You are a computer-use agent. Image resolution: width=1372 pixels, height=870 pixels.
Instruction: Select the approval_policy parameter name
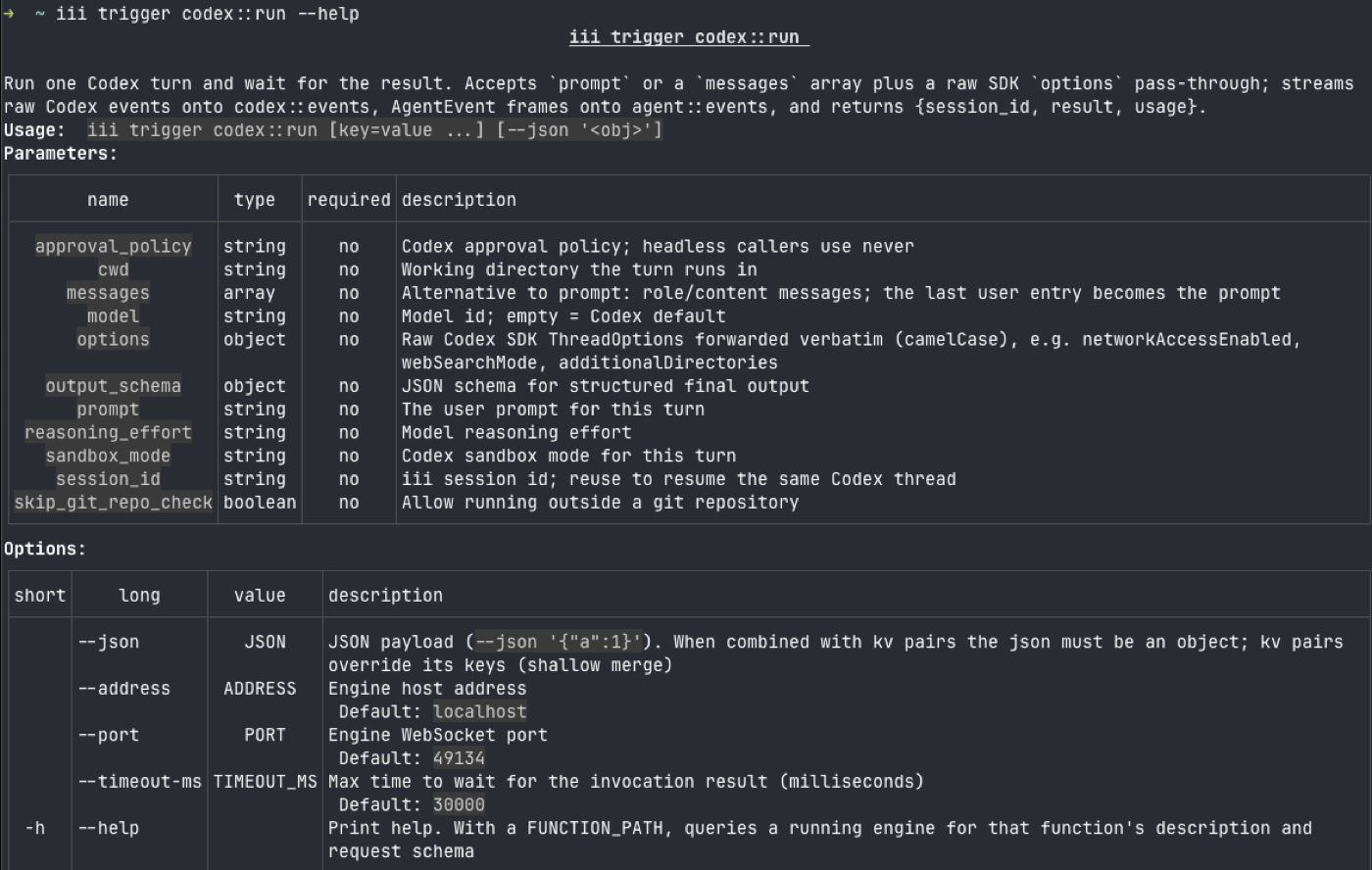(113, 247)
